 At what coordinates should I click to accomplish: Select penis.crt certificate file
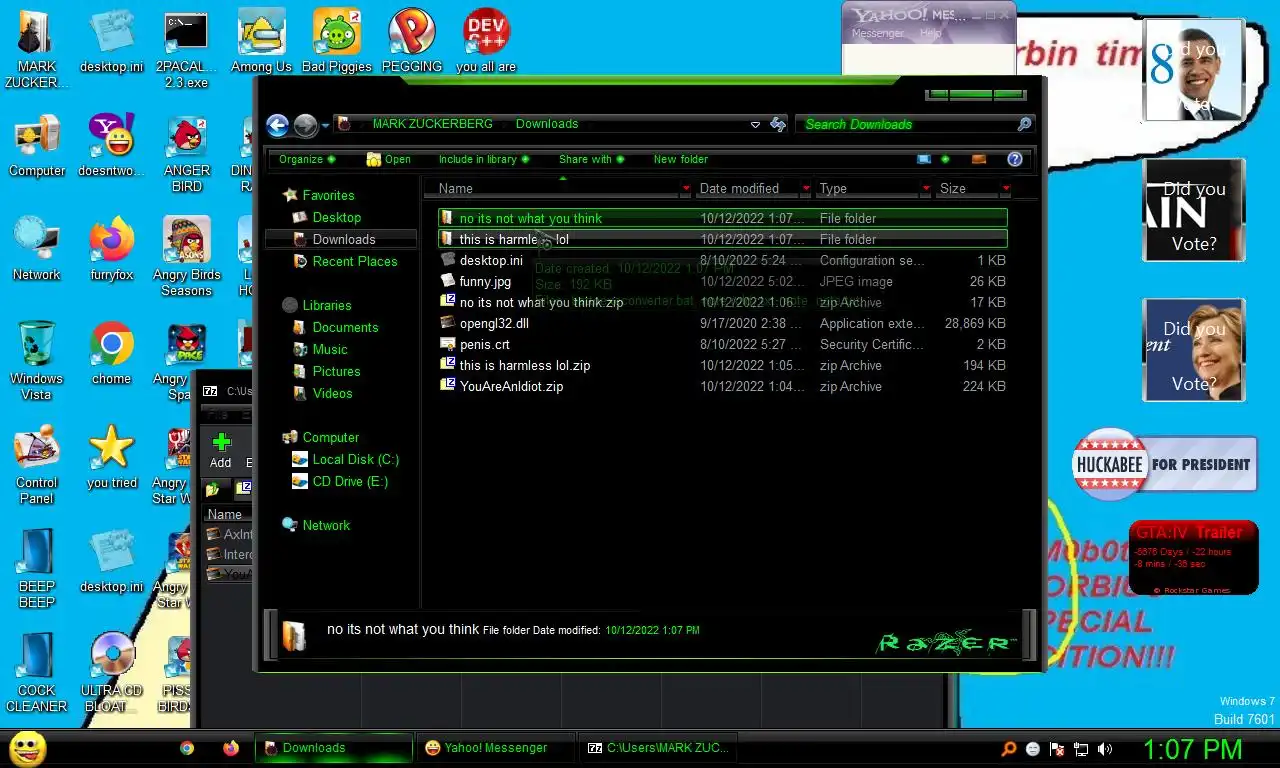(x=722, y=344)
